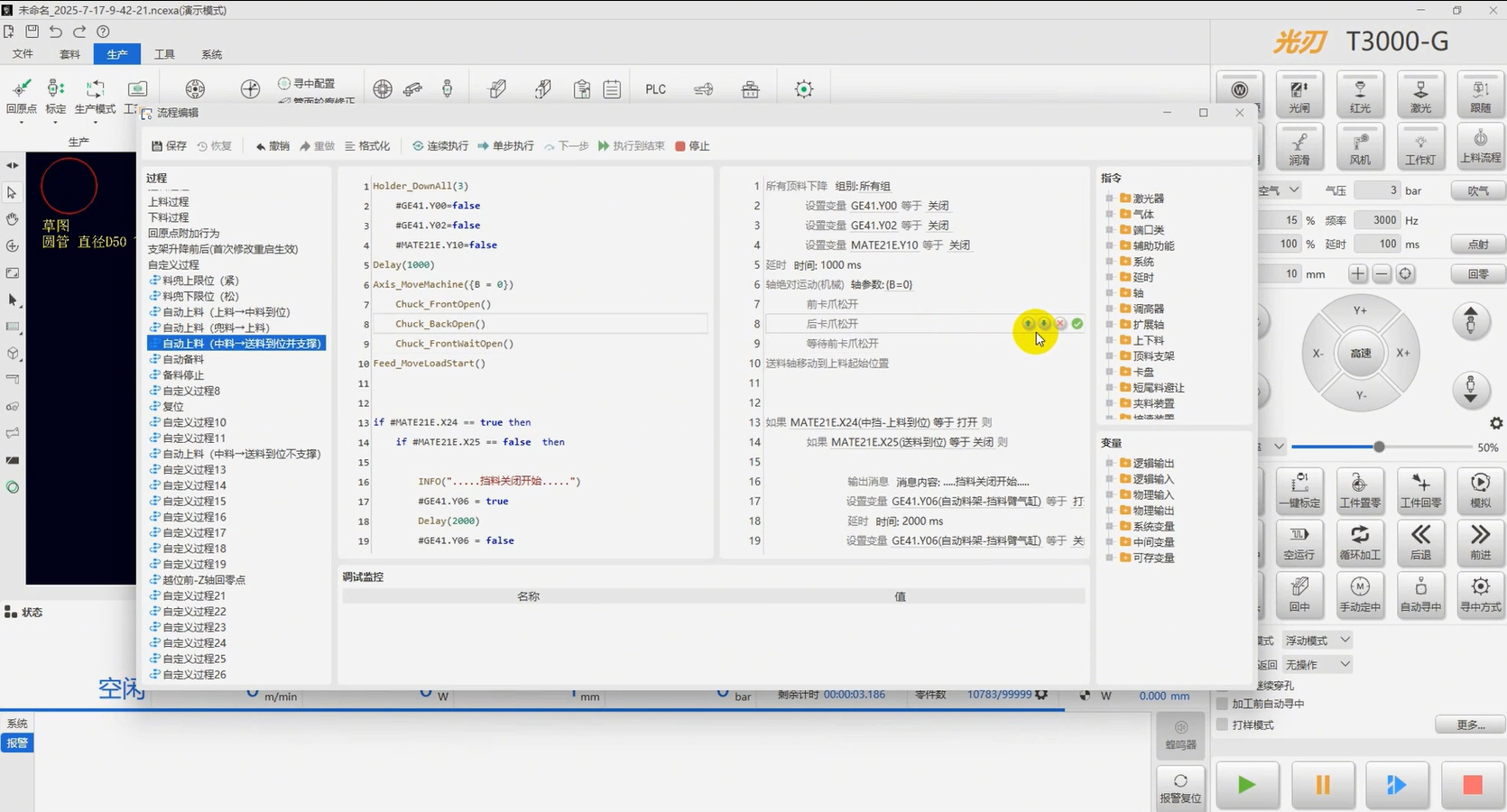The height and width of the screenshot is (812, 1507).
Task: Click 连续执行 continuous run button
Action: [x=440, y=146]
